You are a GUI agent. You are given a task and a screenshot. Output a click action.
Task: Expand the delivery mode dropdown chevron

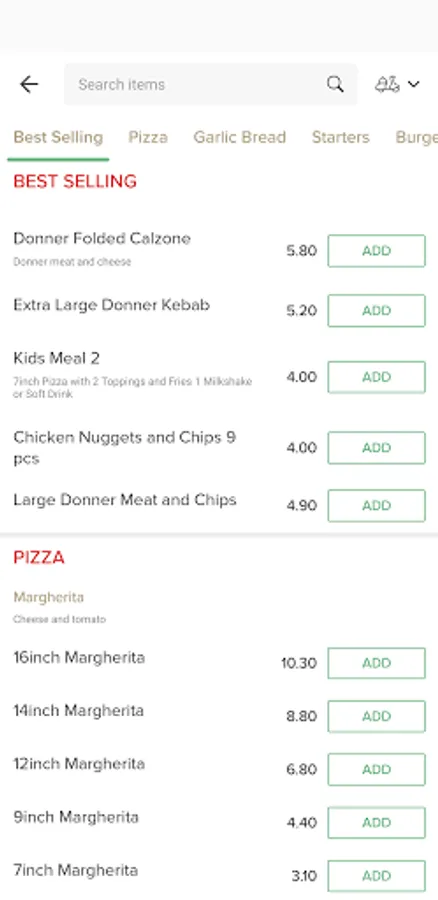click(414, 84)
